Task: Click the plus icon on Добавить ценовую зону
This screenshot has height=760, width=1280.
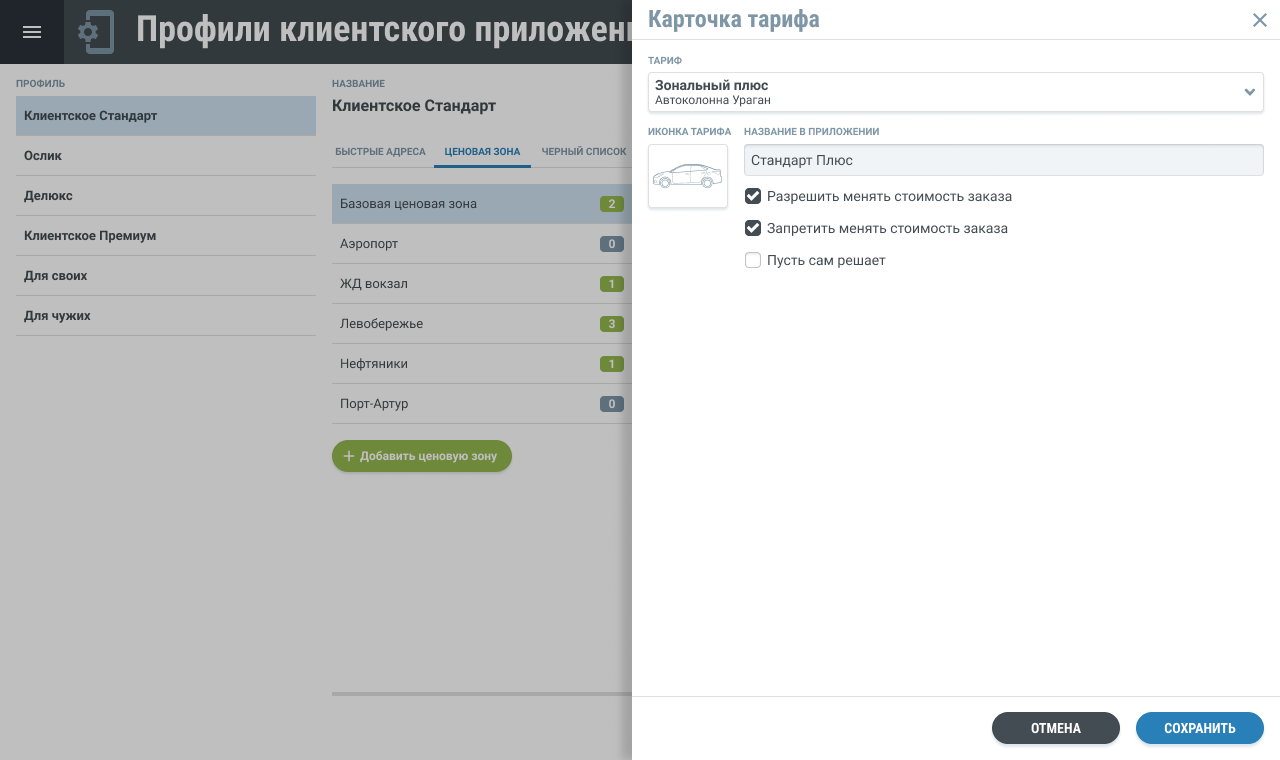Action: (349, 456)
